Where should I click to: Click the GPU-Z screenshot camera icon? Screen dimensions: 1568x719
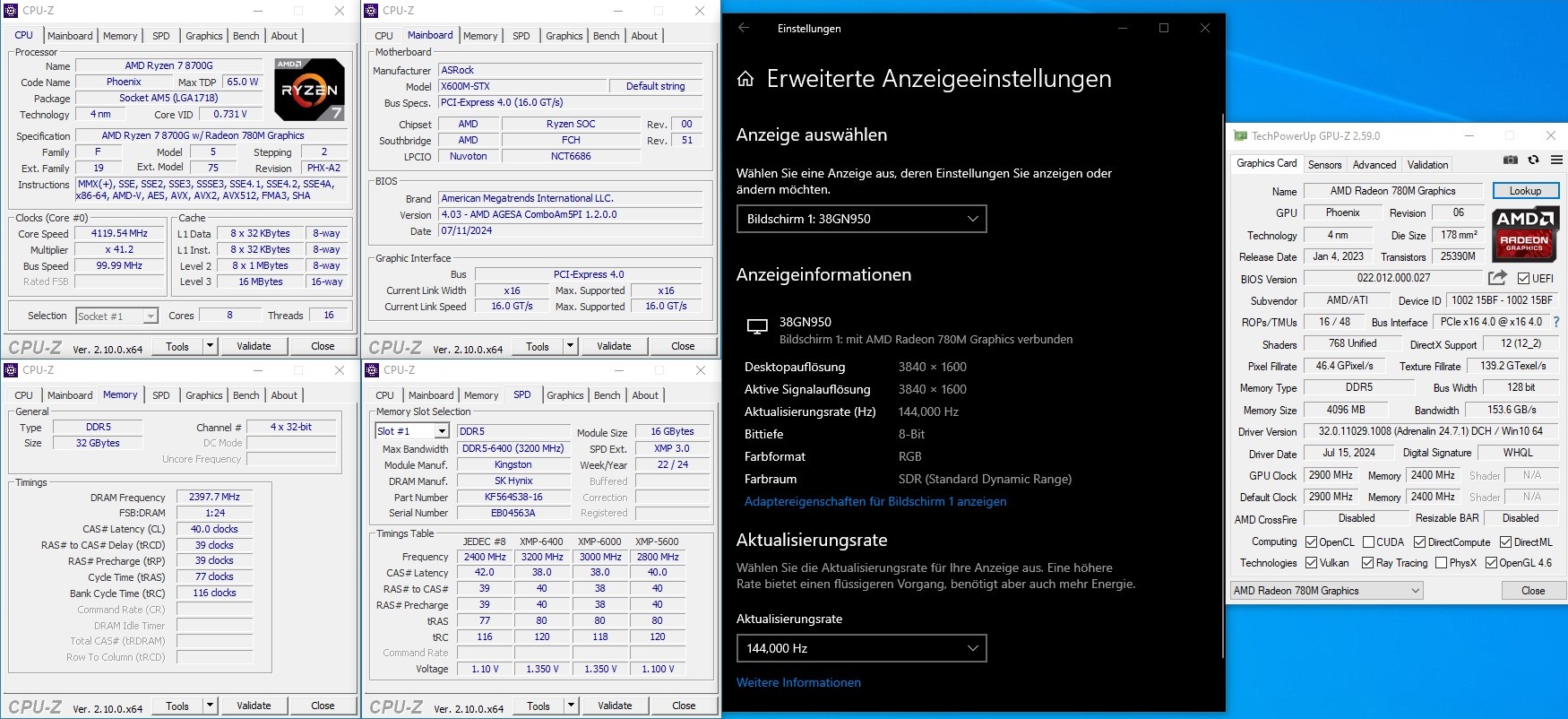[1511, 160]
